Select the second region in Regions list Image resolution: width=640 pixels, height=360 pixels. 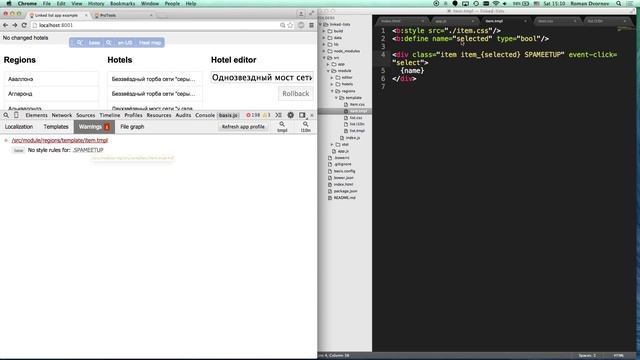tap(51, 93)
